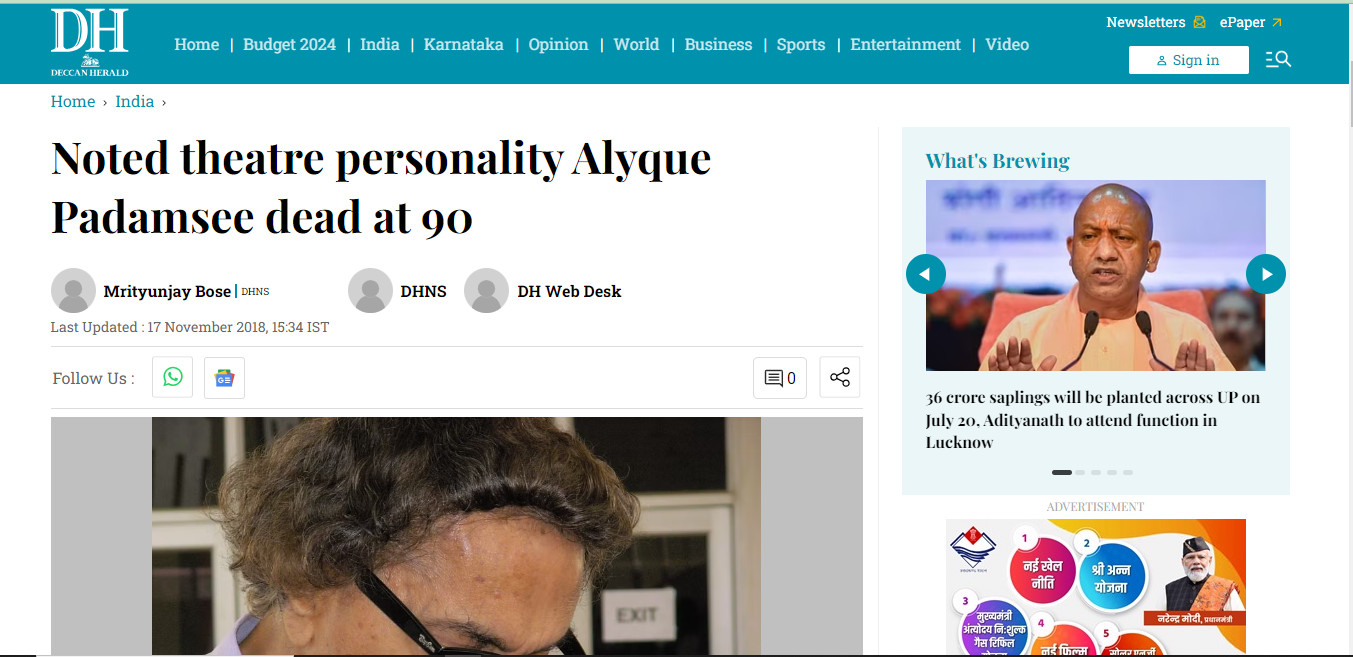Show previous What's Brewing story
This screenshot has width=1353, height=657.
click(x=926, y=274)
